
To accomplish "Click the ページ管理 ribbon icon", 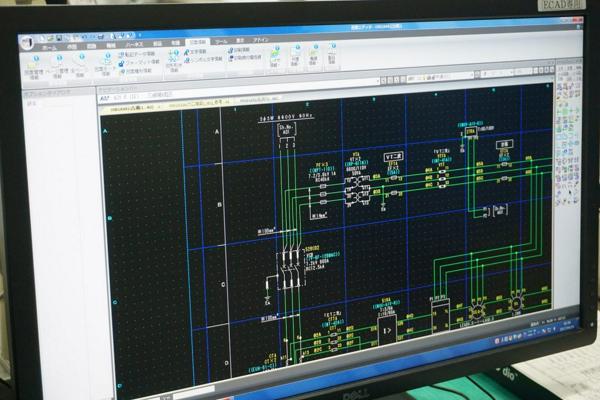I will 57,61.
